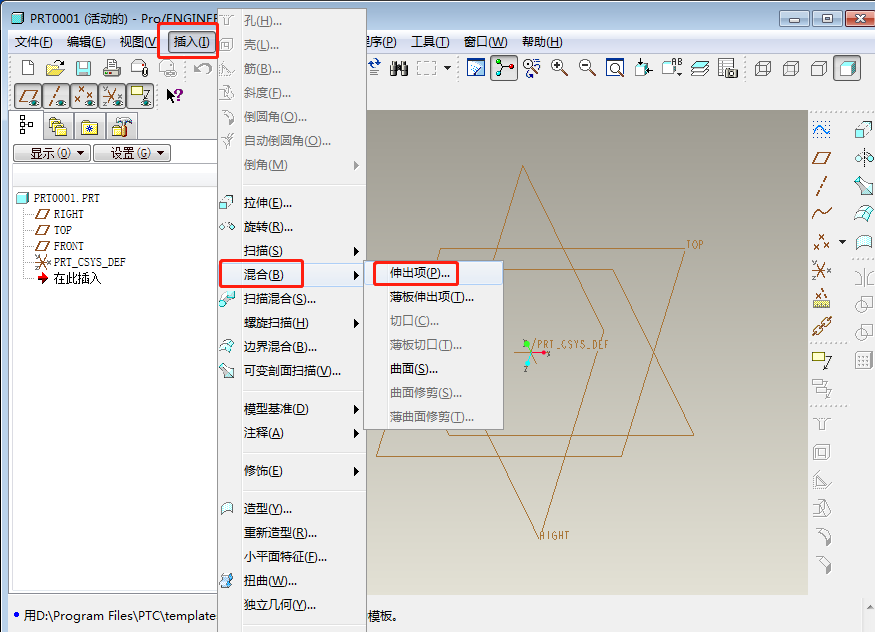The image size is (875, 632).
Task: Select the Datum Axis tool on right toolbar
Action: [822, 187]
